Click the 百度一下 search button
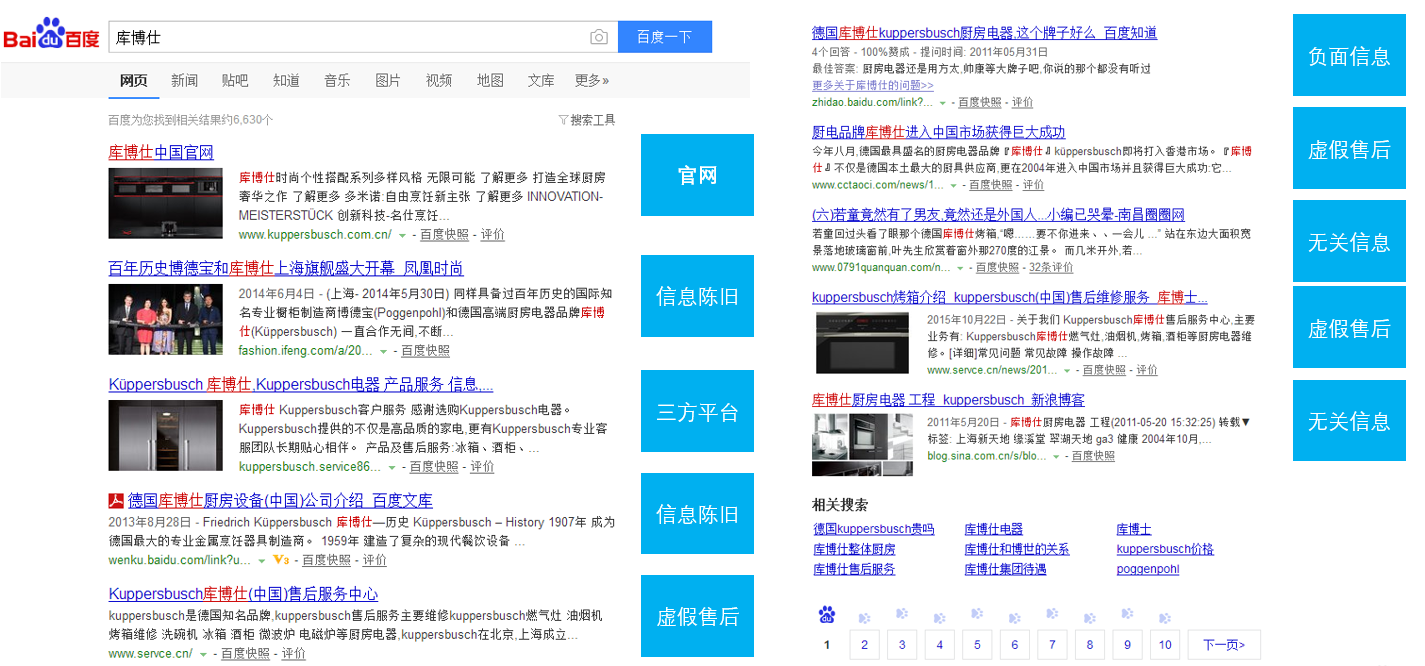This screenshot has height=666, width=1425. pos(665,37)
